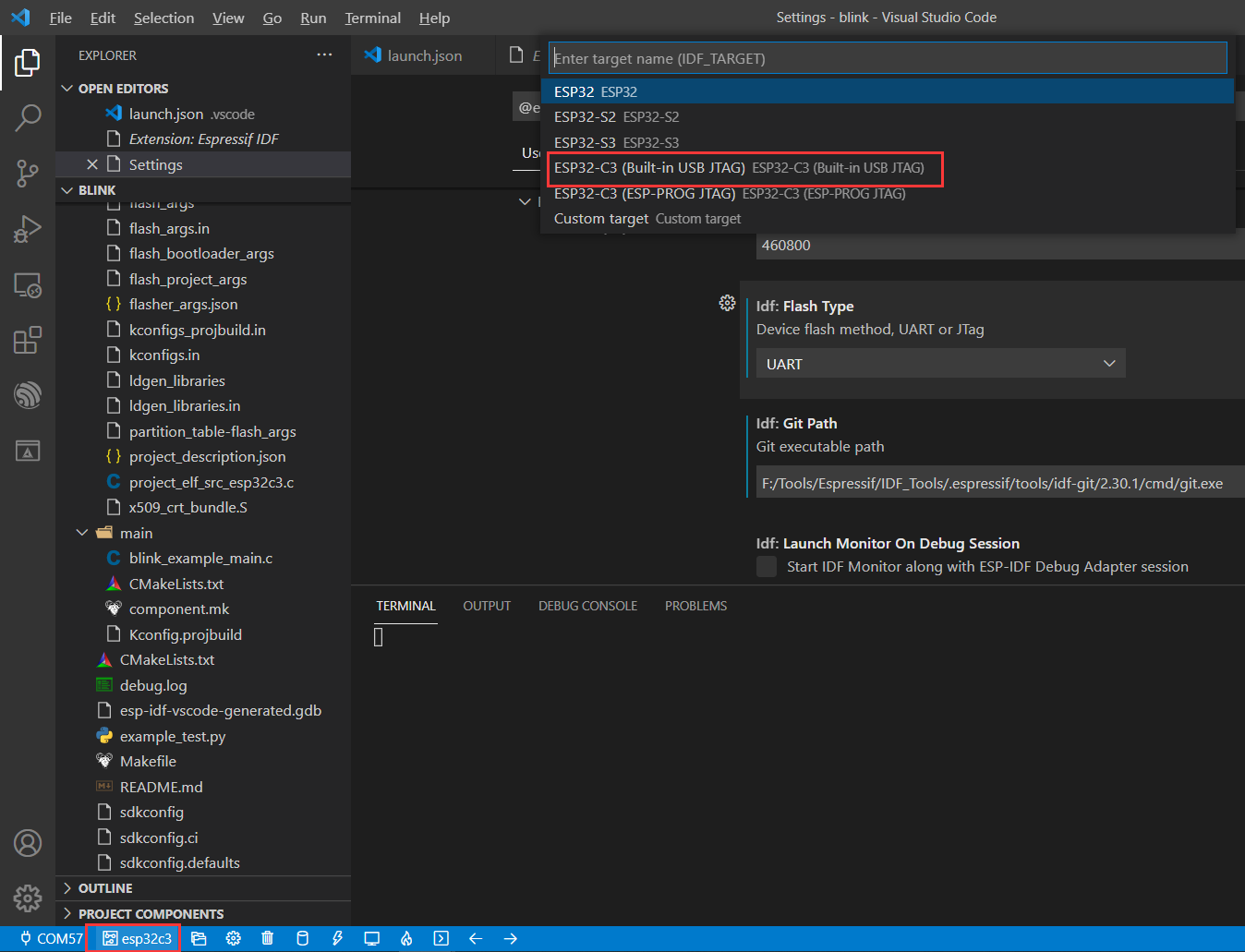Open project_description.json file
Image resolution: width=1245 pixels, height=952 pixels.
[207, 457]
